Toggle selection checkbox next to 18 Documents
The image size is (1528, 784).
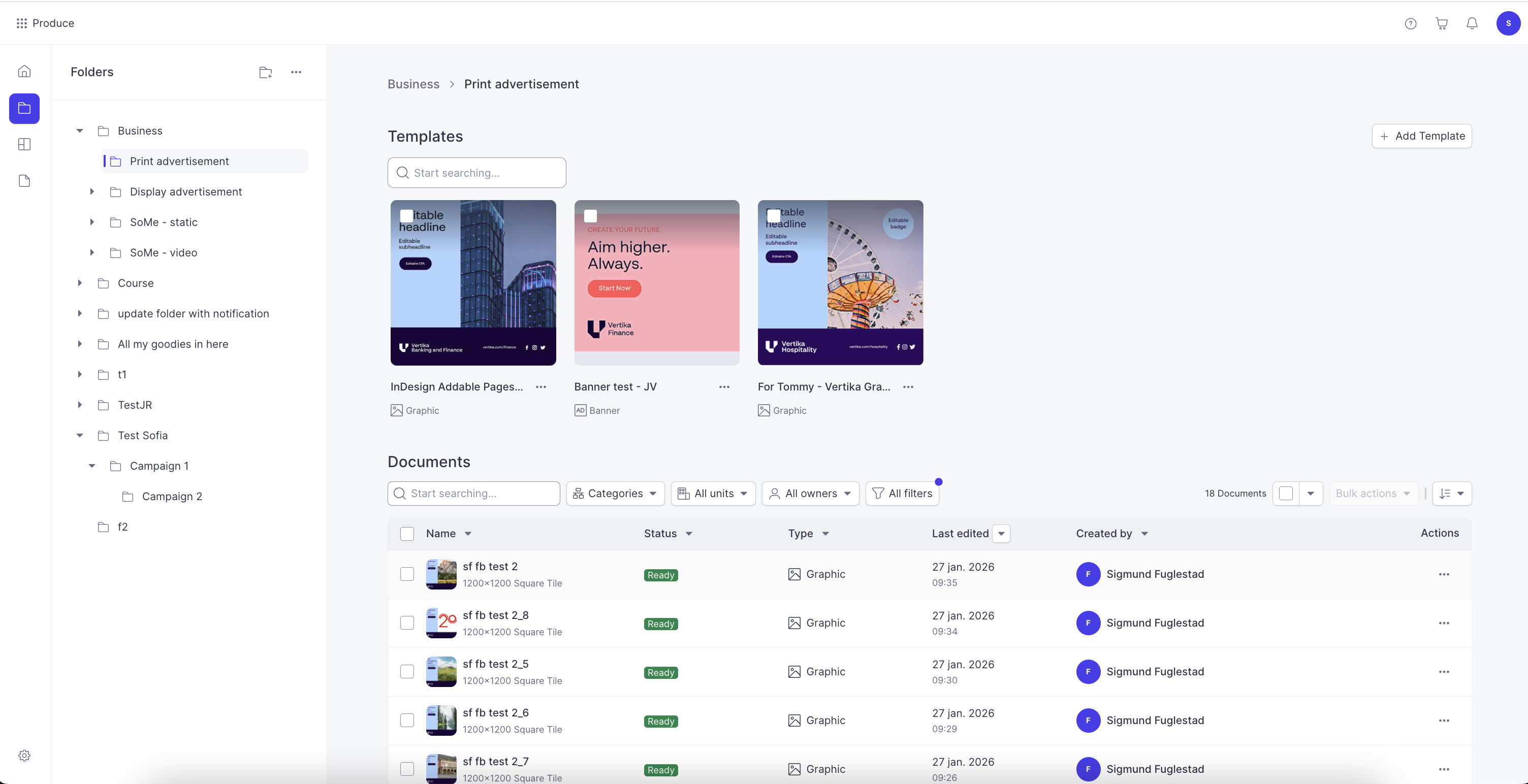[1286, 494]
